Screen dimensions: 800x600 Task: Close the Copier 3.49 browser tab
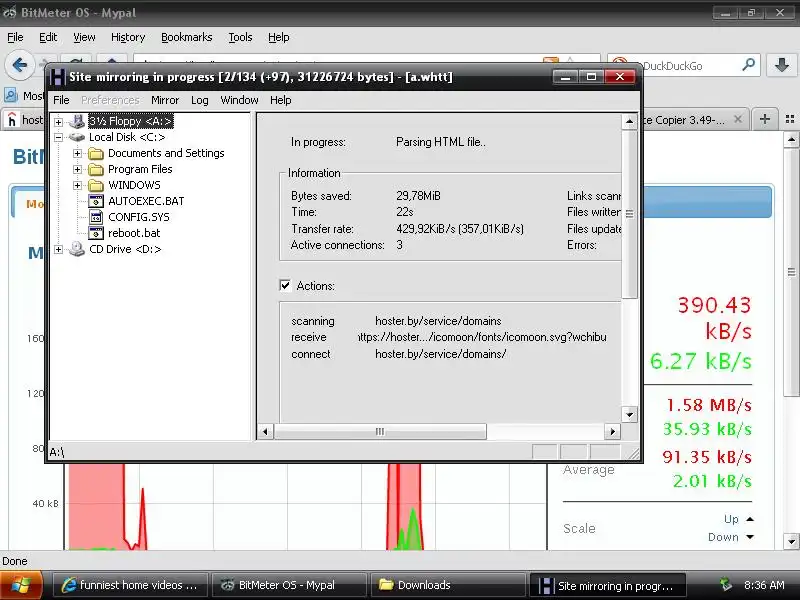737,119
